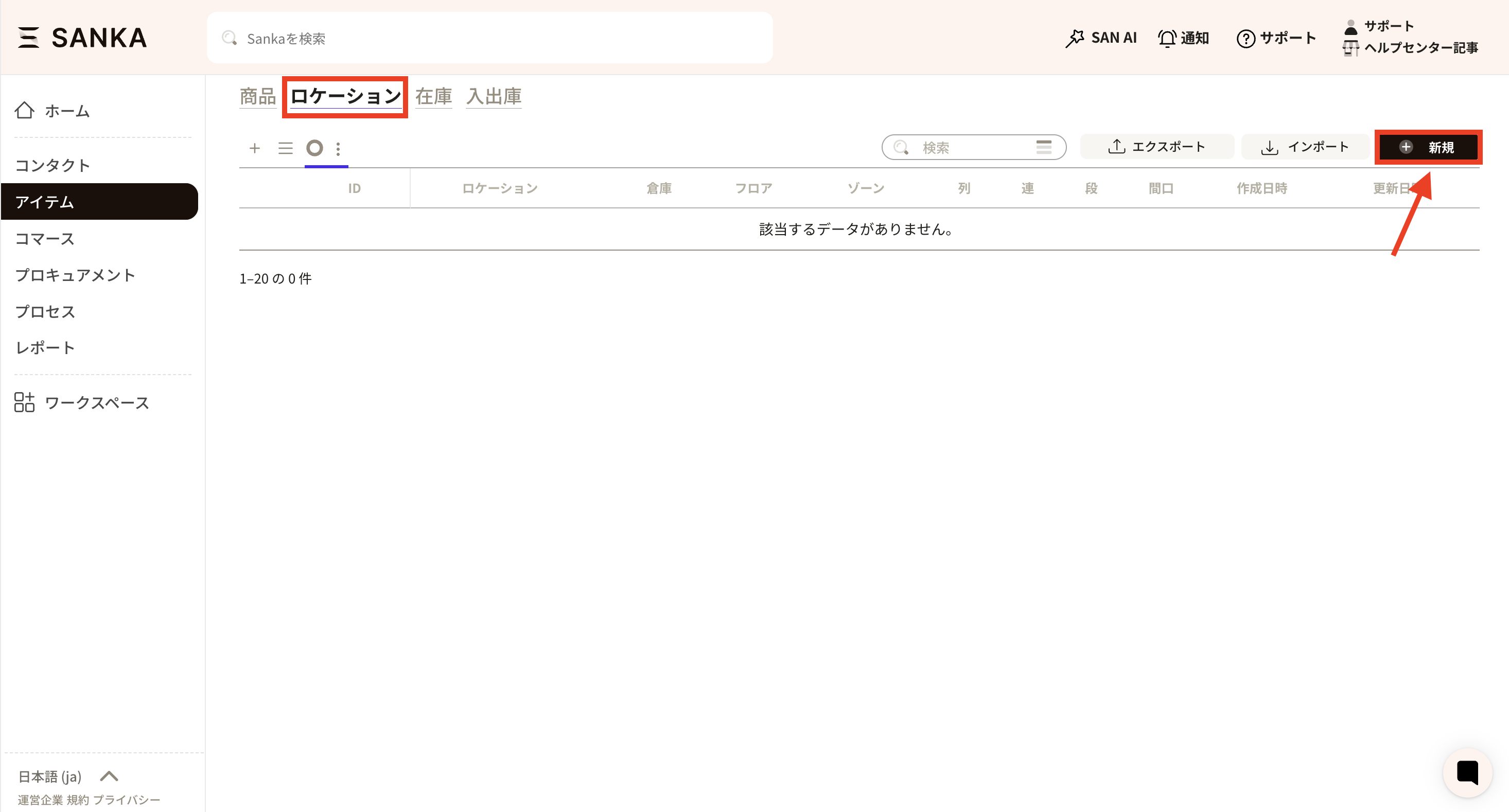Open the three-dot view options menu
The height and width of the screenshot is (812, 1509).
pos(338,148)
